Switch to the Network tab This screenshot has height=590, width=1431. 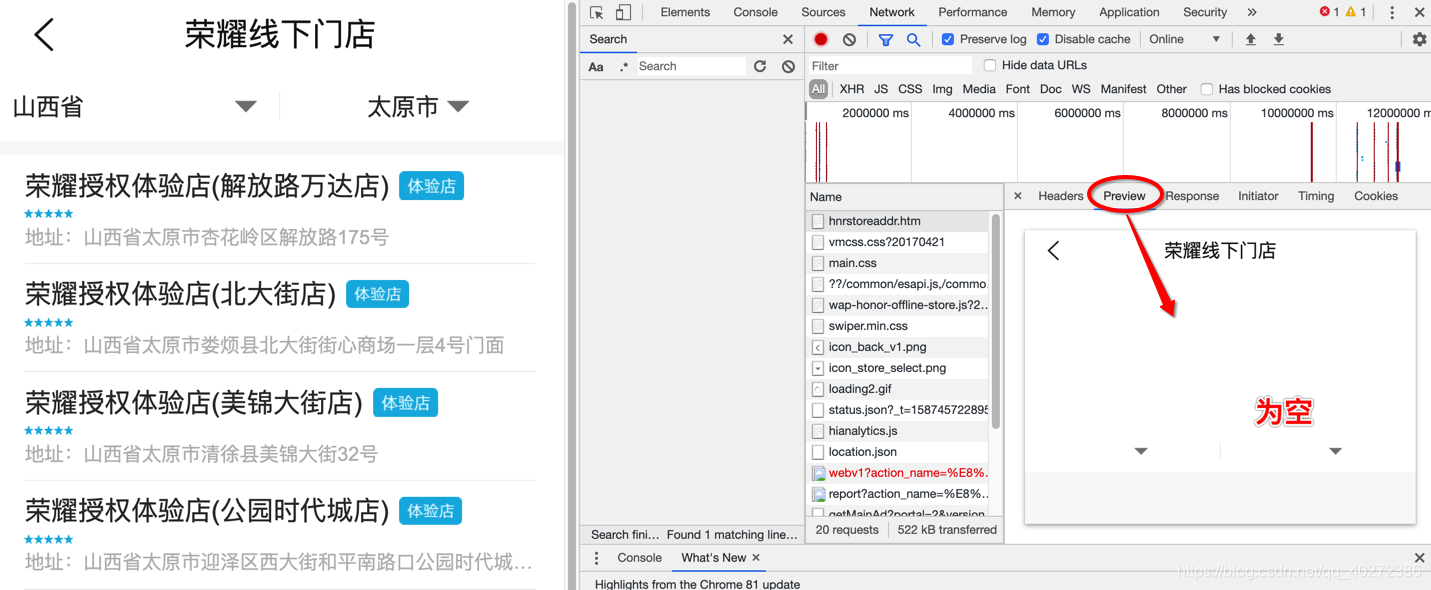(x=892, y=12)
